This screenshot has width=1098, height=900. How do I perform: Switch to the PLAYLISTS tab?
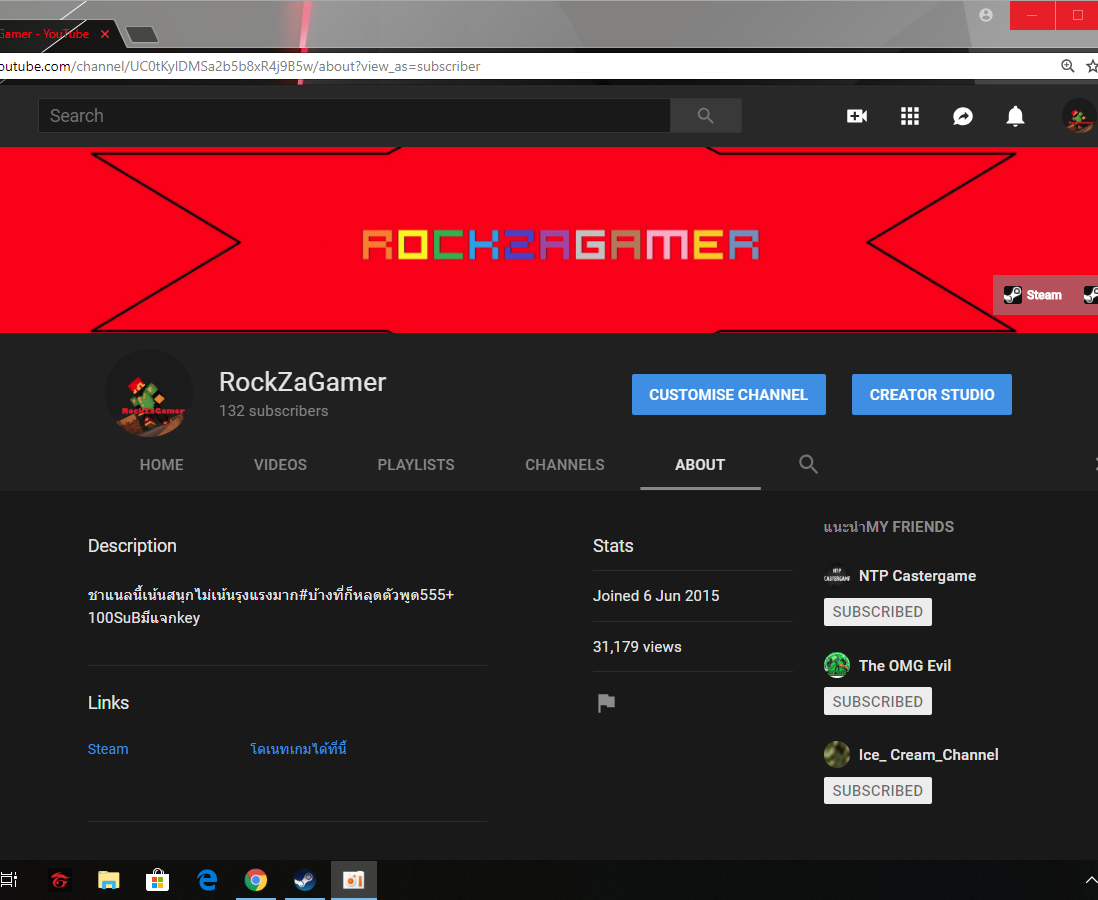click(416, 464)
